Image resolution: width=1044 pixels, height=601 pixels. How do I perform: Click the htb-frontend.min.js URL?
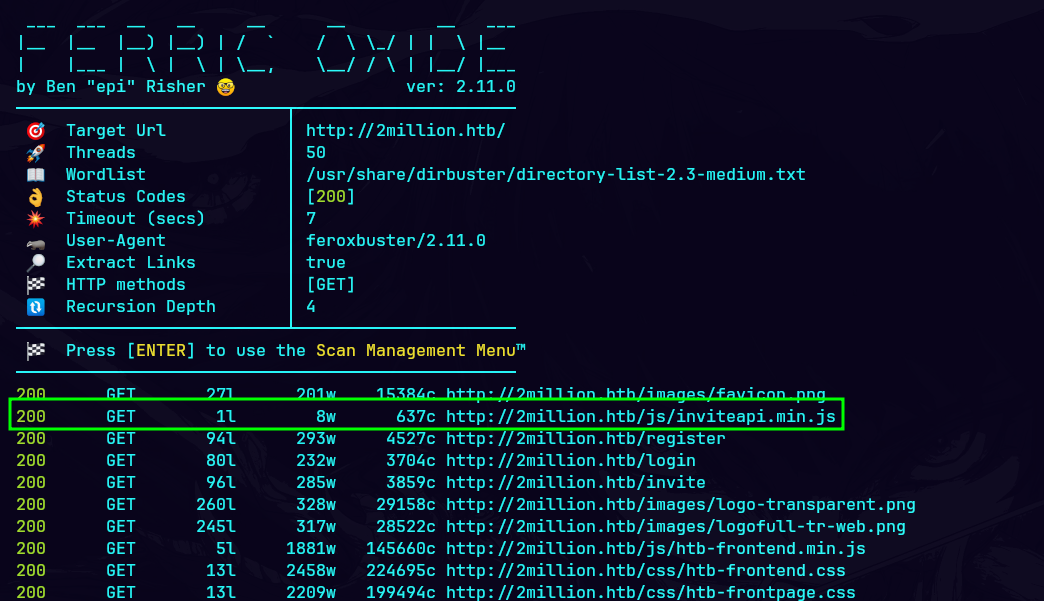click(655, 548)
